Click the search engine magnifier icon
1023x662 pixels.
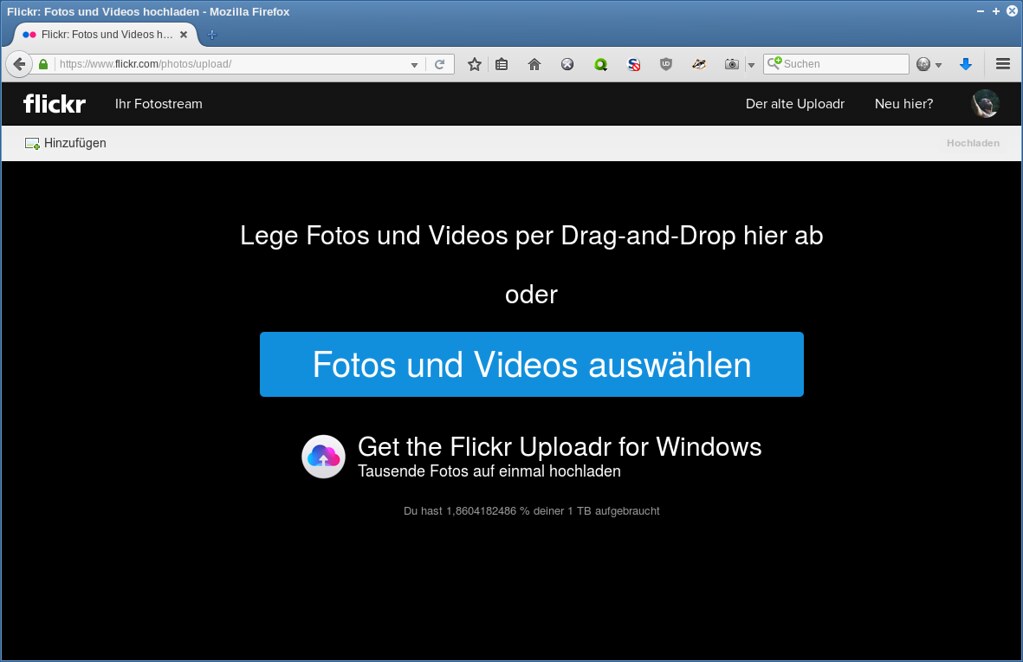click(774, 63)
